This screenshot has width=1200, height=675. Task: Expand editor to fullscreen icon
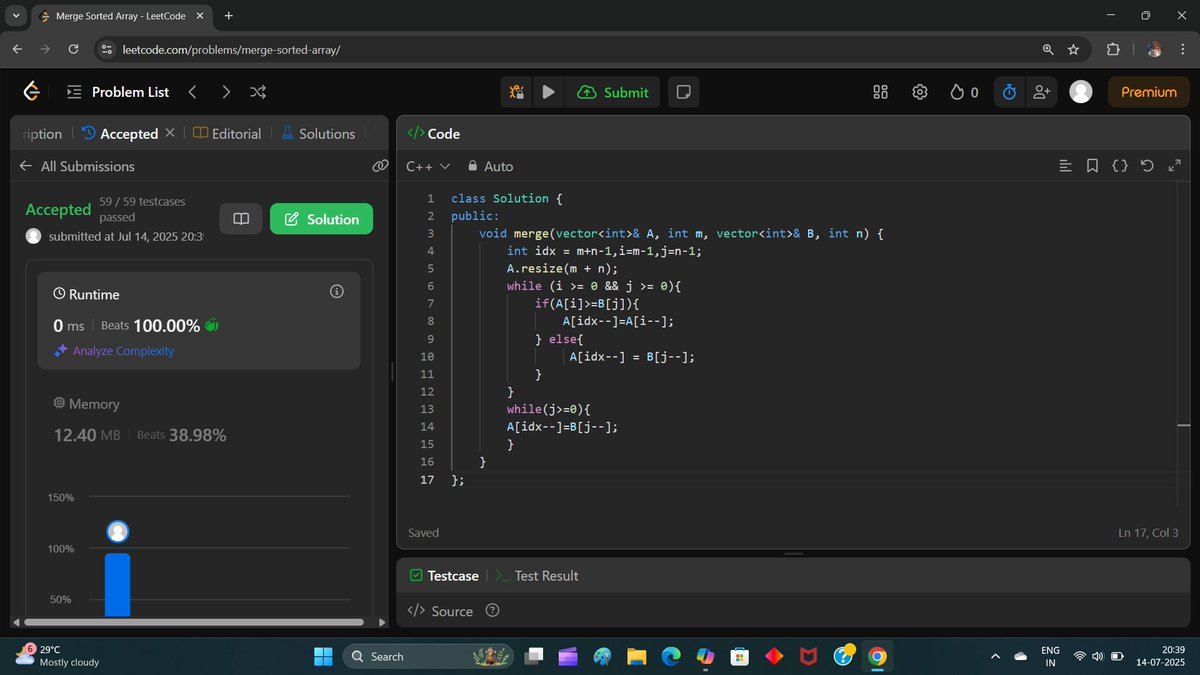(x=1174, y=166)
